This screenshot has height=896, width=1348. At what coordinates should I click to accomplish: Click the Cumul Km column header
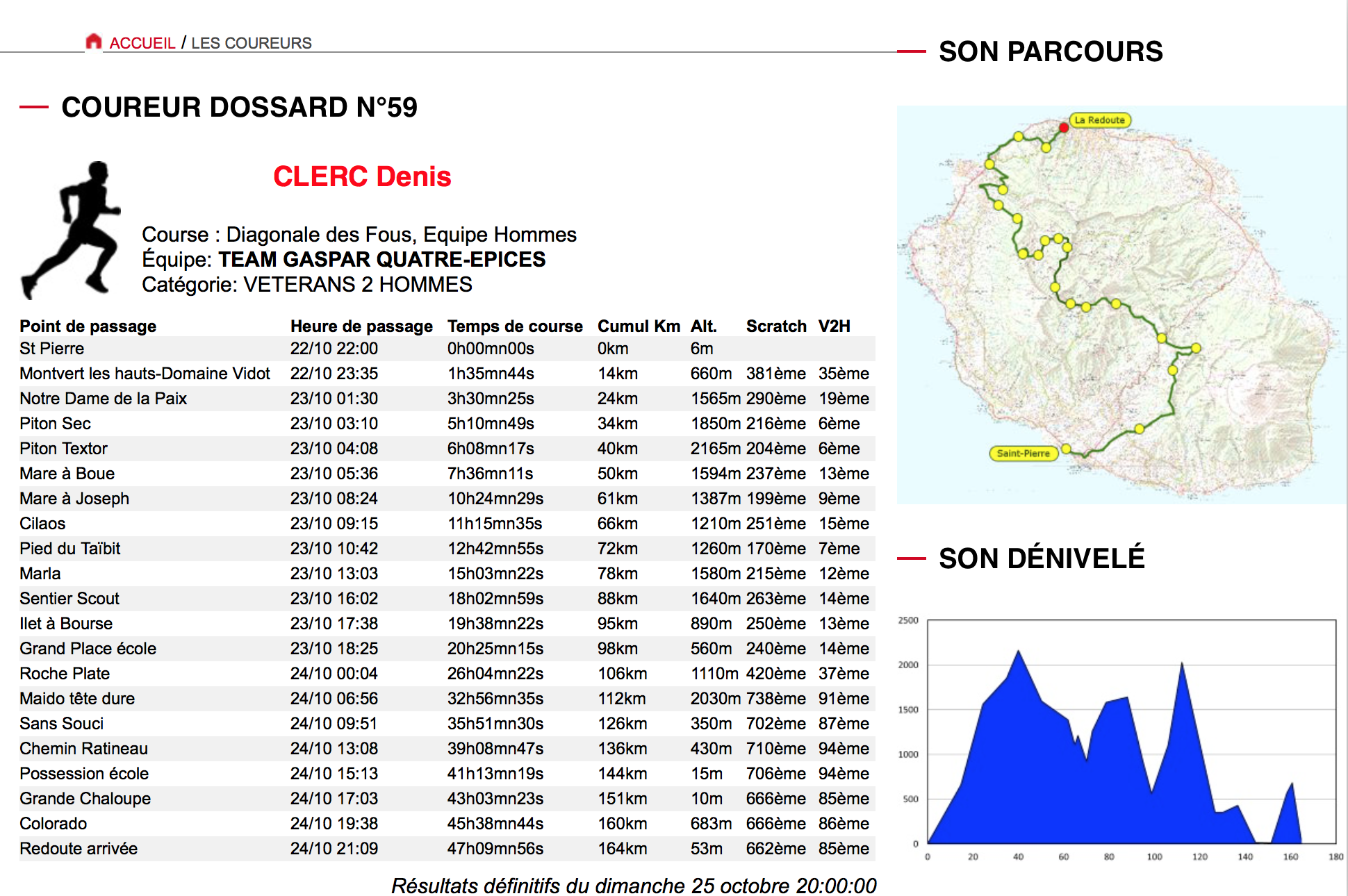tap(639, 326)
